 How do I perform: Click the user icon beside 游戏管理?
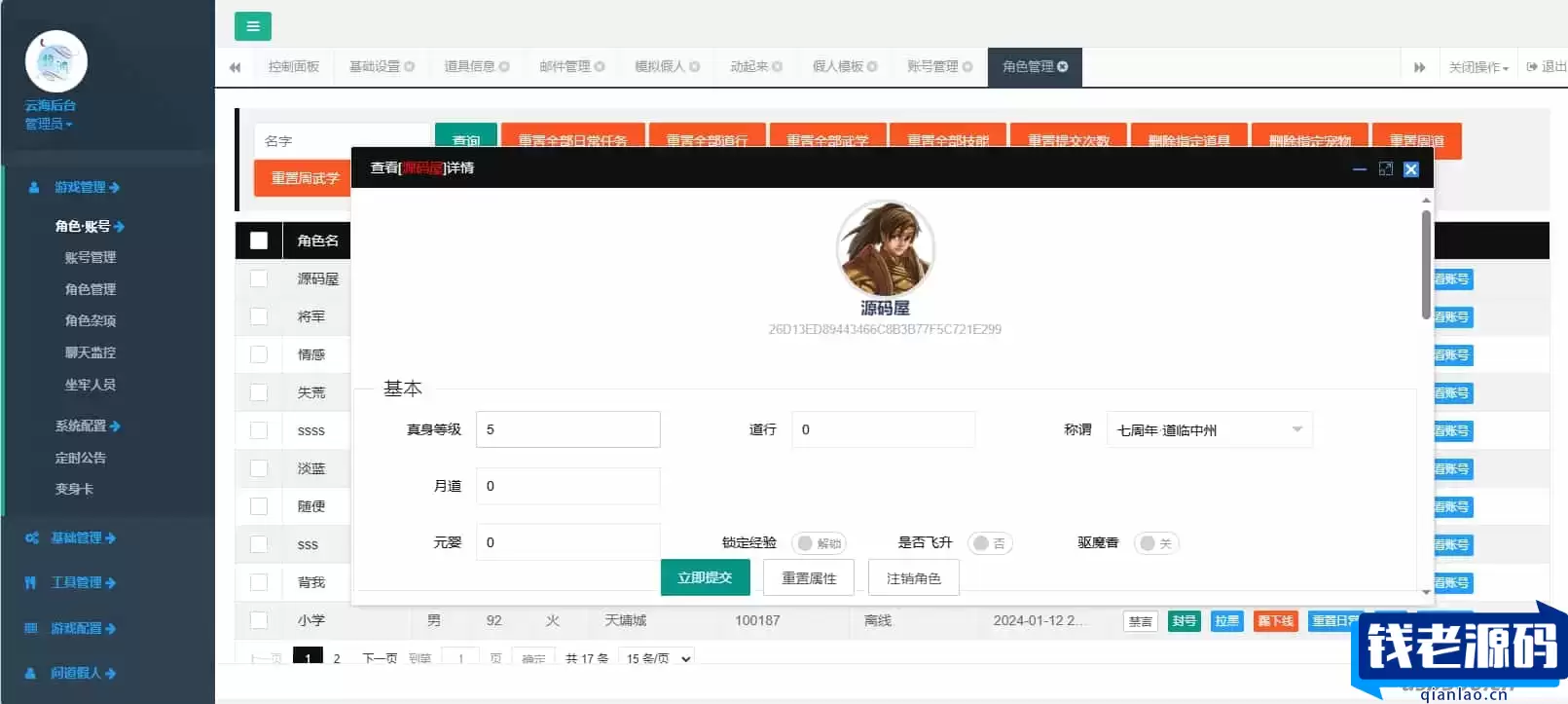coord(34,188)
